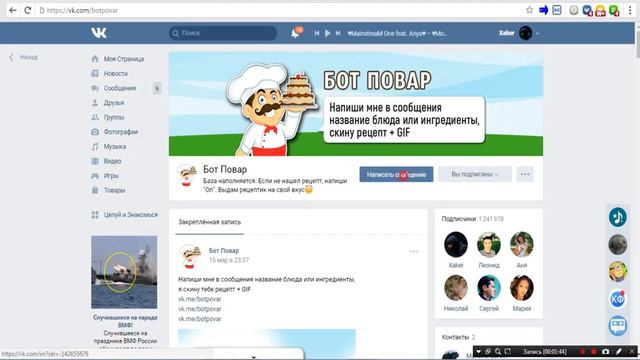The height and width of the screenshot is (360, 640).
Task: Click the browser back arrow
Action: coord(13,10)
